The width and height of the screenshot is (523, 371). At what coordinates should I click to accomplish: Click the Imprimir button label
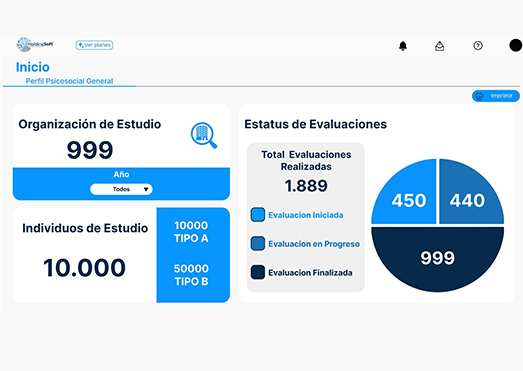[501, 96]
